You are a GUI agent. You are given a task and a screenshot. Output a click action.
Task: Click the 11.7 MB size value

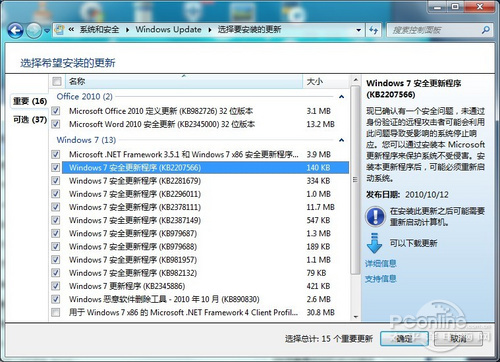coord(320,207)
